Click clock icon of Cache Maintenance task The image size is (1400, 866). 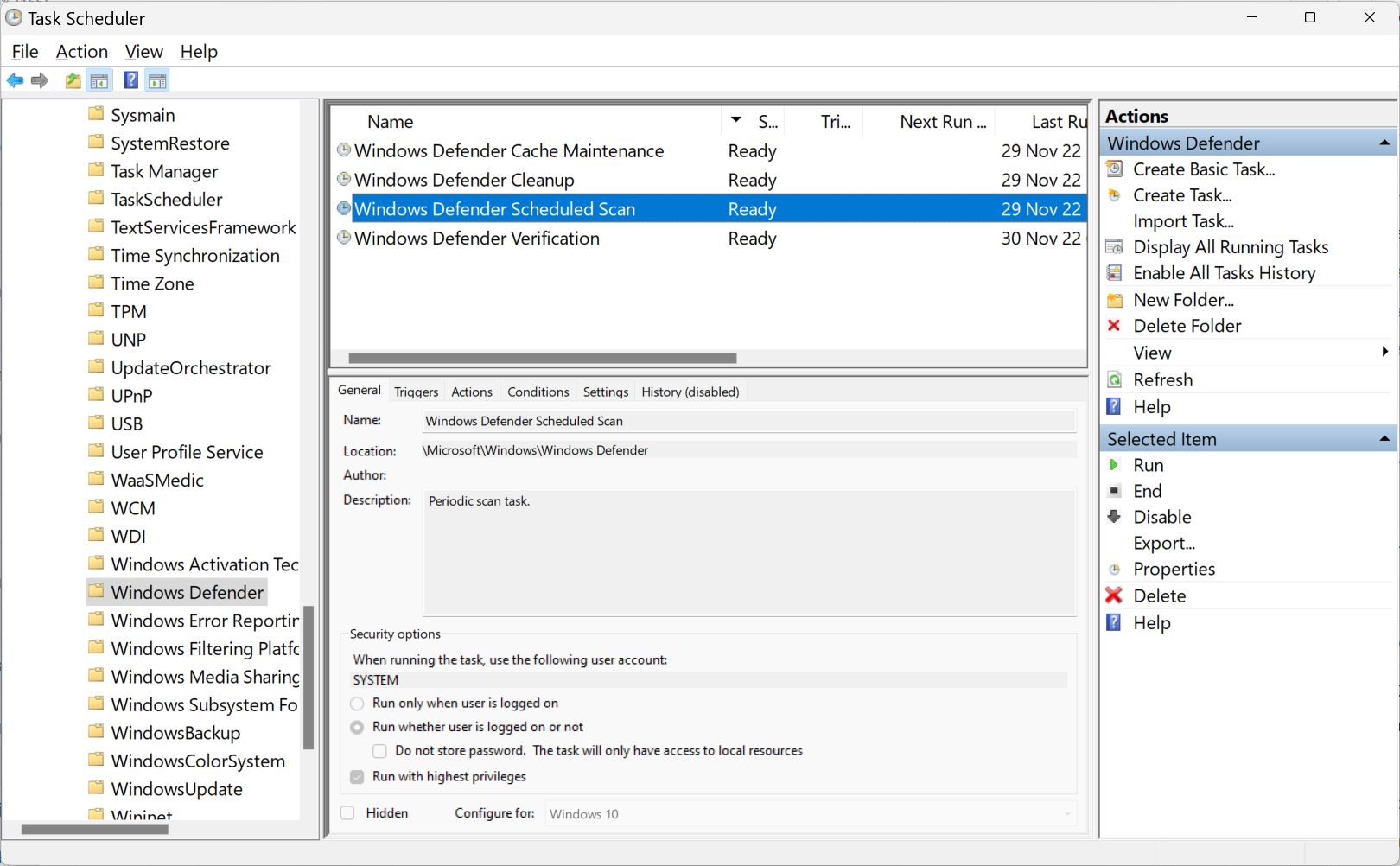[x=344, y=150]
